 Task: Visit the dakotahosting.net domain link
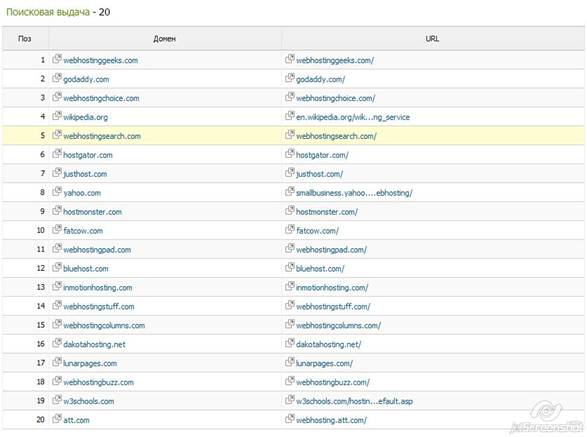tap(94, 345)
